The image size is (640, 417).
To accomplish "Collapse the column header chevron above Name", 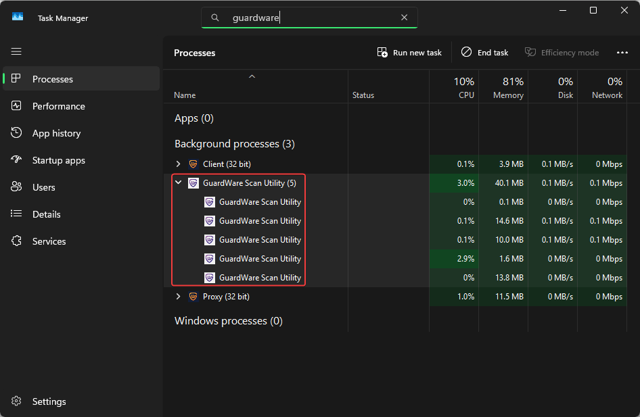I will point(252,77).
